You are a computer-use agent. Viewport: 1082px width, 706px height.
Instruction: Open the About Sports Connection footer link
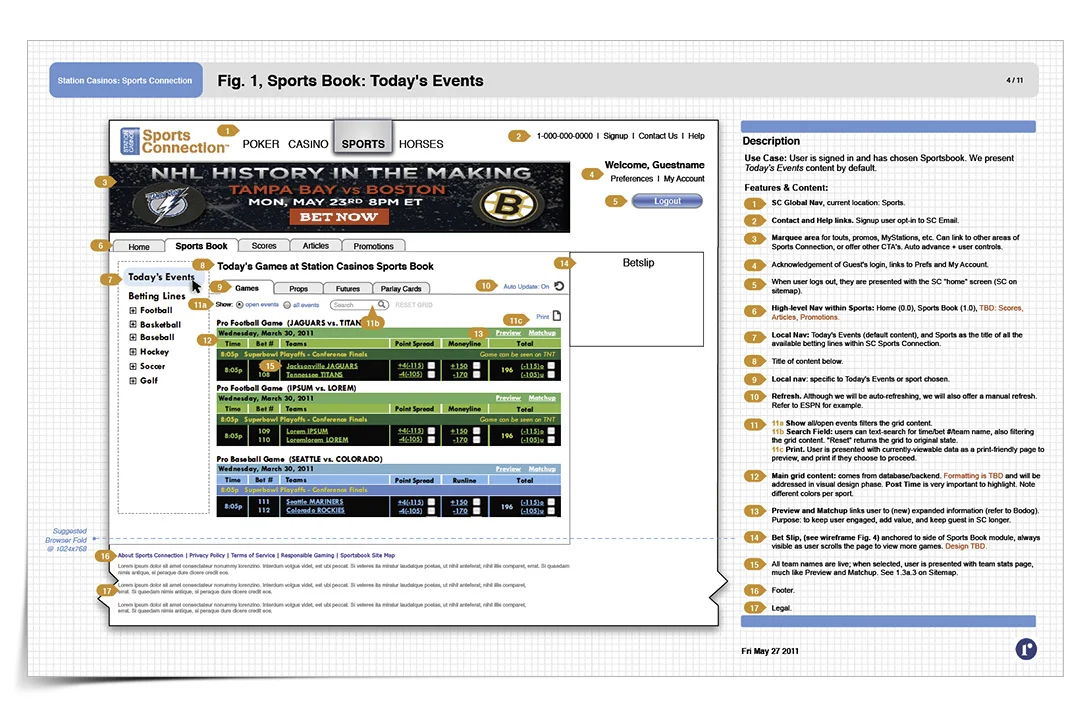150,555
